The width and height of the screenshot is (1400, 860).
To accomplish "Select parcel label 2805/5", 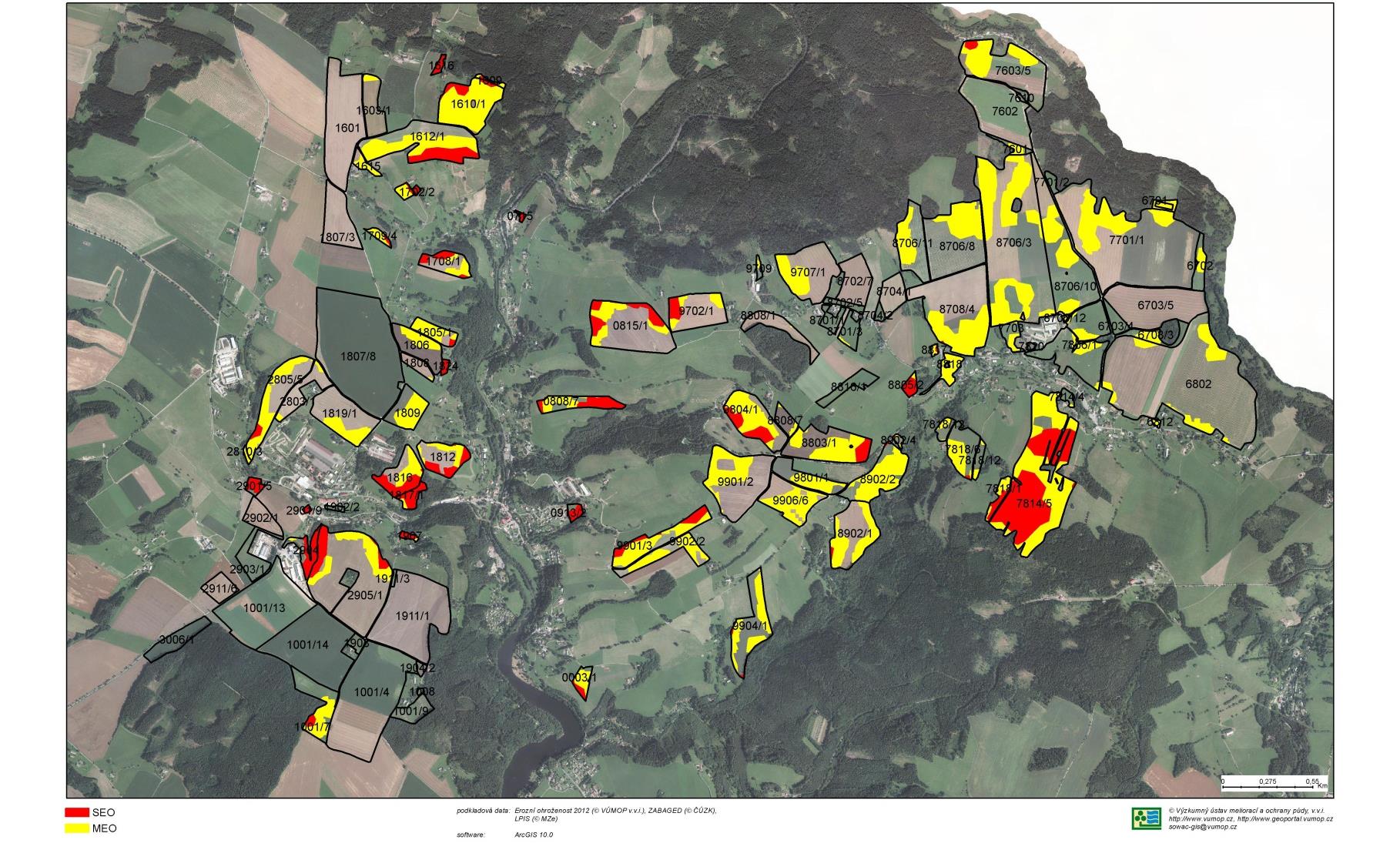I will pyautogui.click(x=285, y=380).
